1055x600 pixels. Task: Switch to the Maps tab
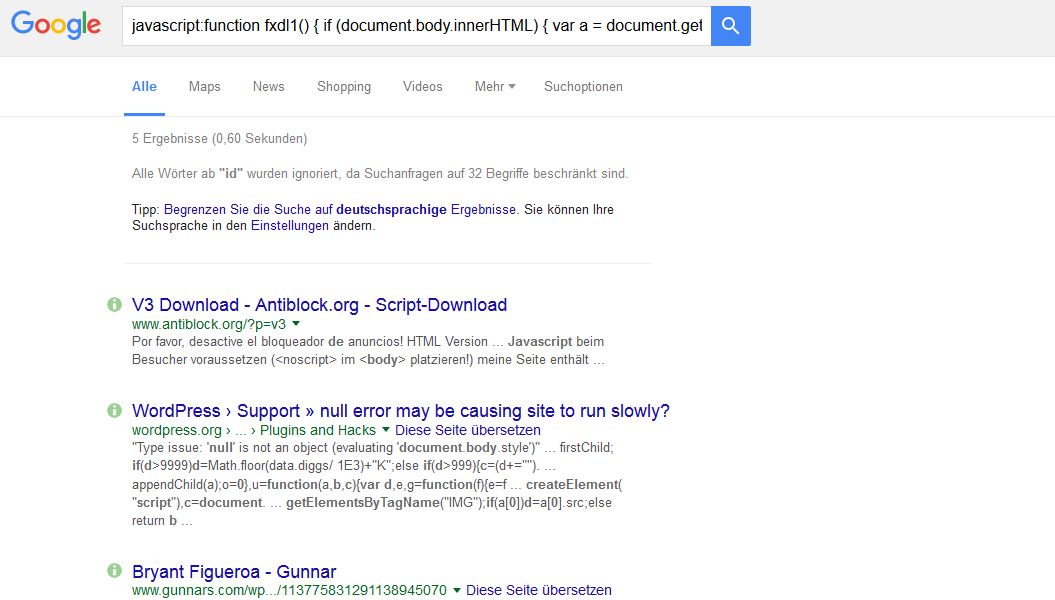click(x=205, y=87)
